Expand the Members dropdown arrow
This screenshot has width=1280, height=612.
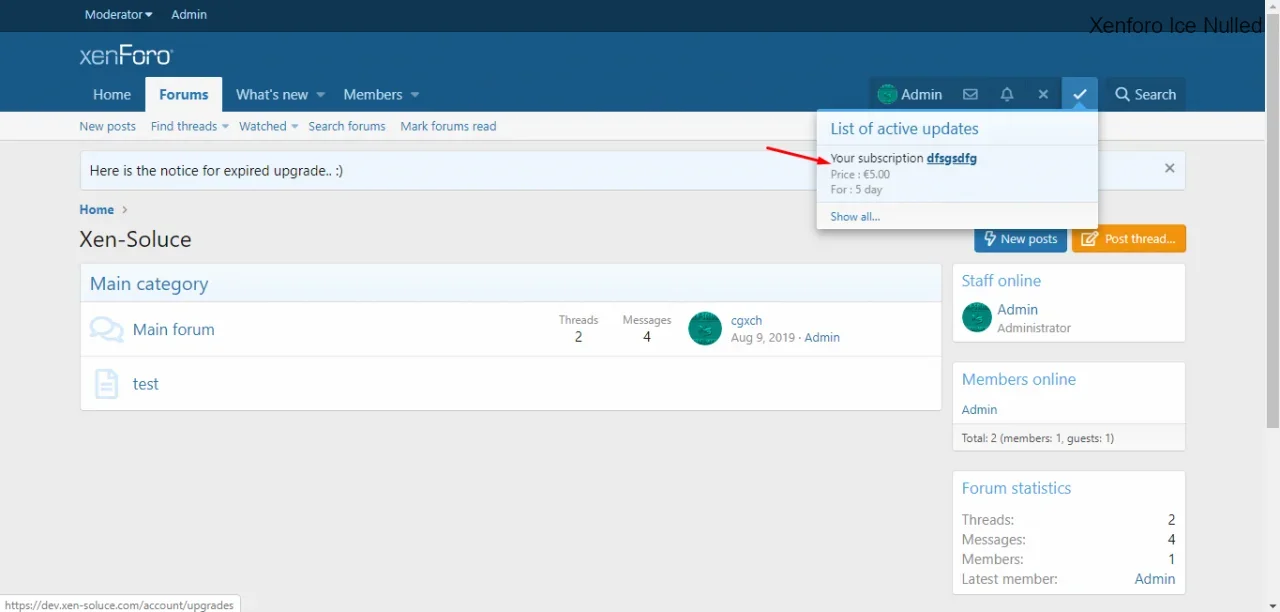click(x=415, y=95)
